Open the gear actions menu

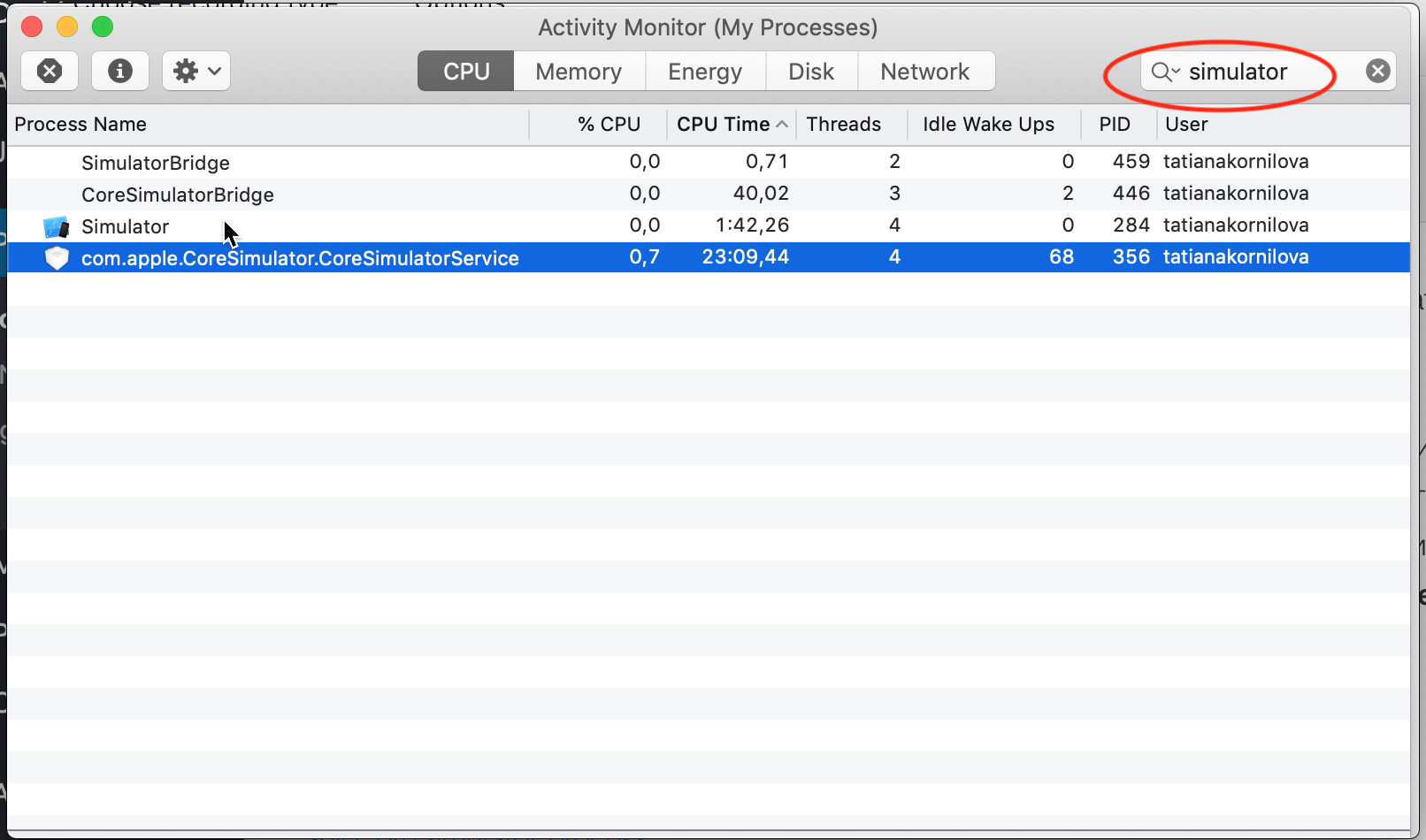coord(196,71)
